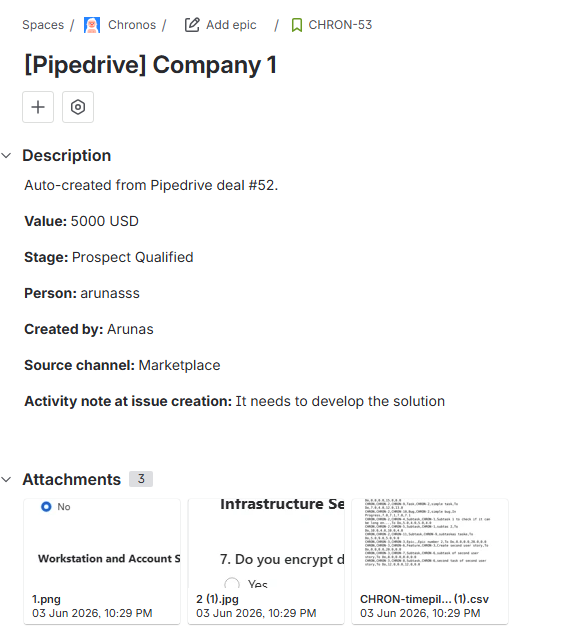Viewport: 586px width, 632px height.
Task: Click the Add epic pencil icon
Action: point(192,25)
